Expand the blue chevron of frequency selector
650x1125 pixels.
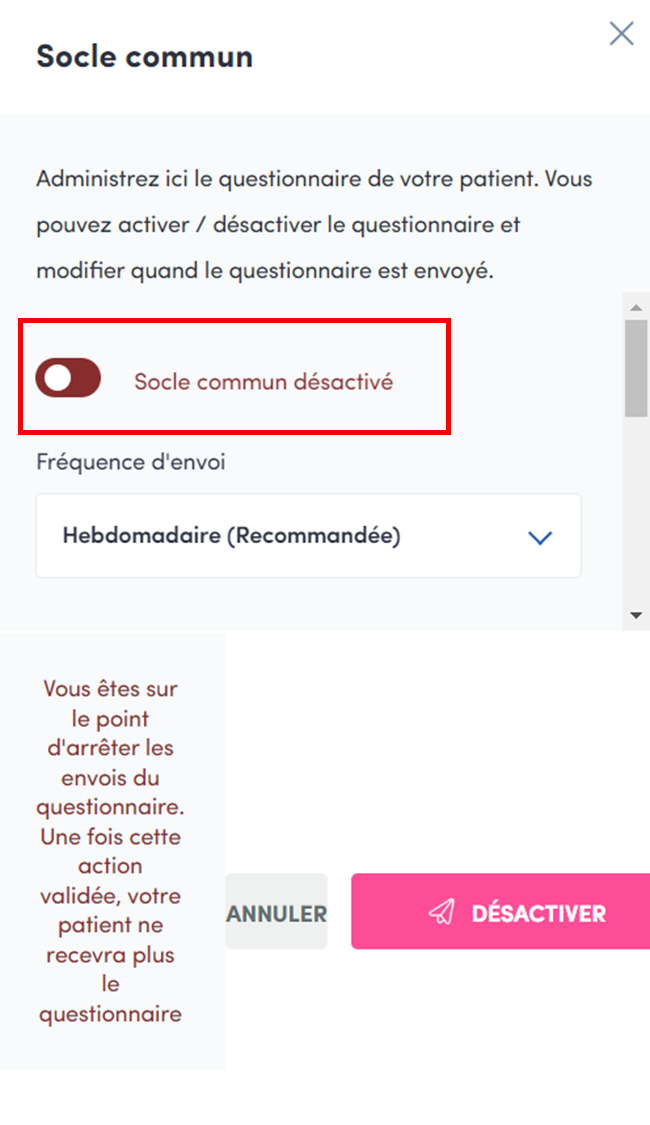(540, 537)
